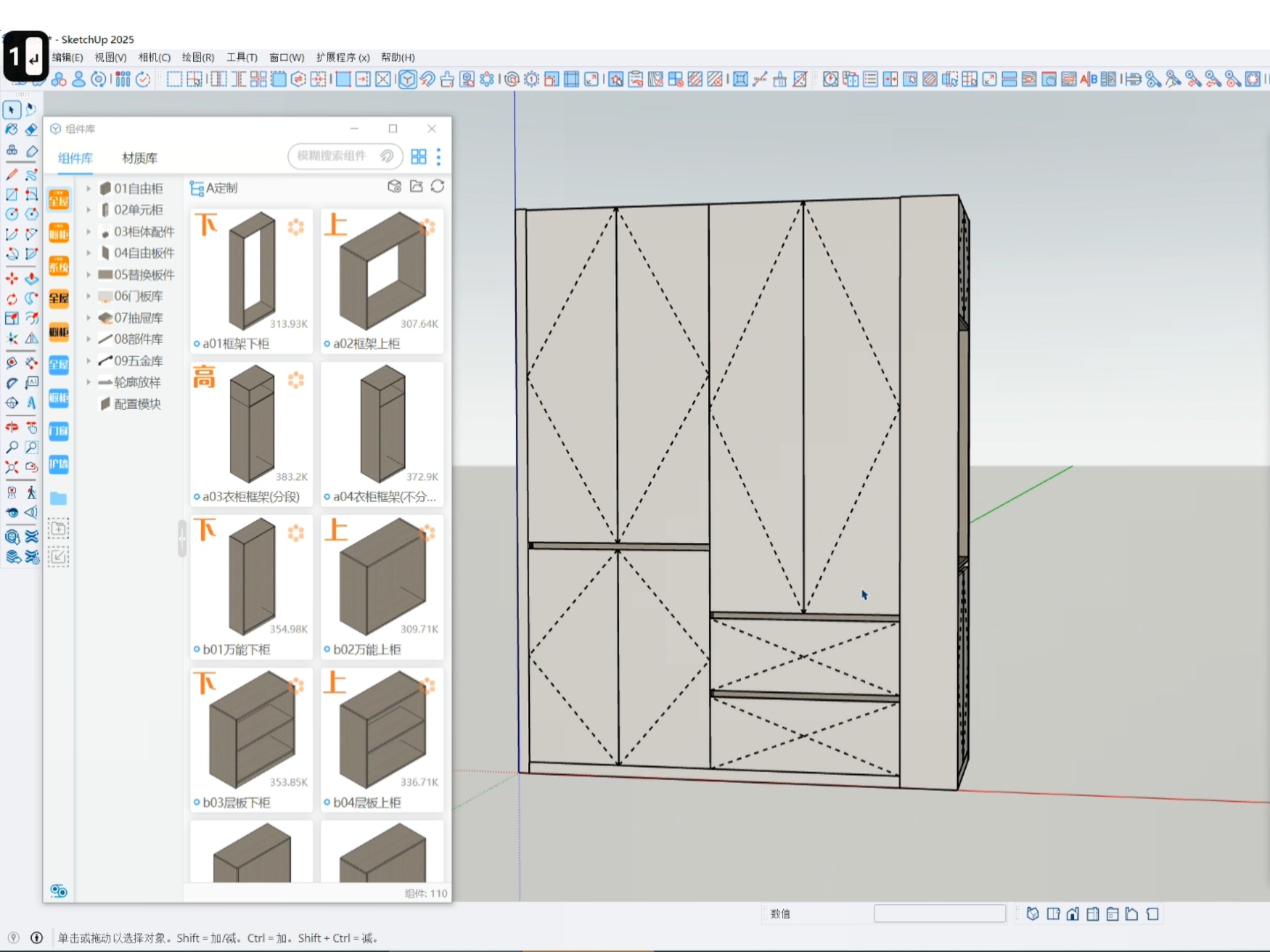Click the isometric view icon in status bar
Screen dimensions: 1270x952
click(1033, 914)
